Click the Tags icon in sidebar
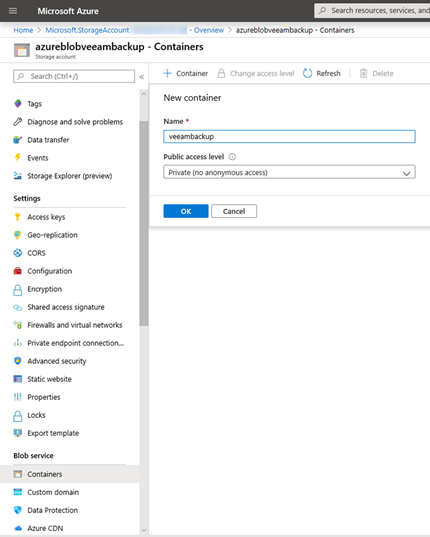This screenshot has width=430, height=537. click(x=17, y=103)
